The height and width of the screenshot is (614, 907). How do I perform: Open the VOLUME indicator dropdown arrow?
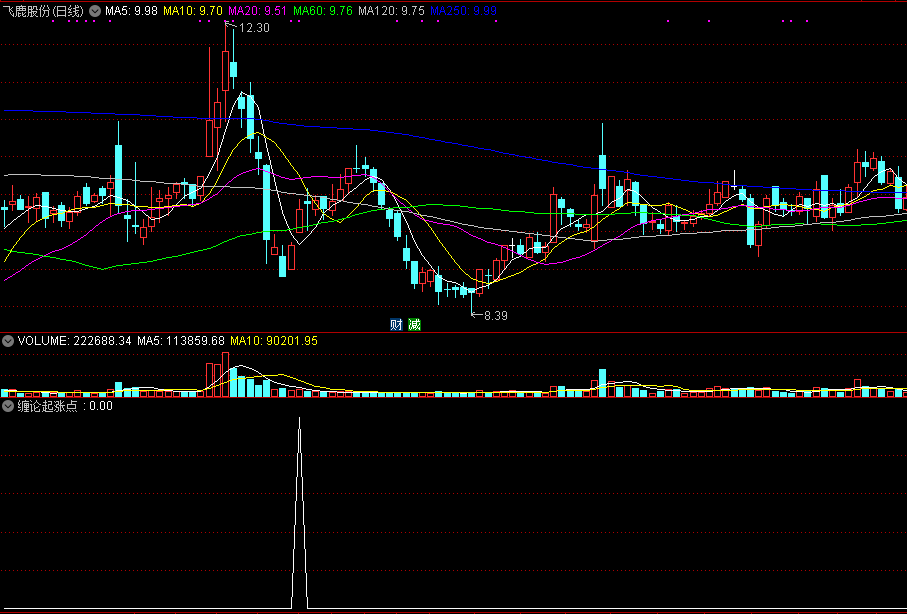coord(8,341)
